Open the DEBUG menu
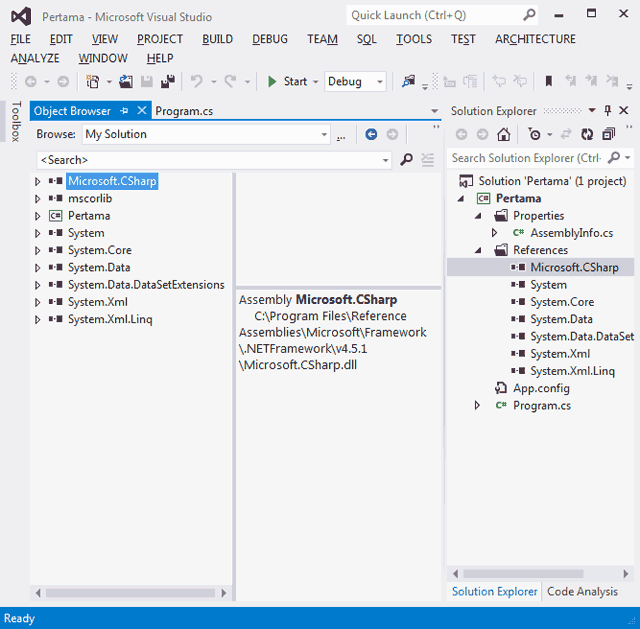Viewport: 640px width, 629px height. click(x=269, y=39)
